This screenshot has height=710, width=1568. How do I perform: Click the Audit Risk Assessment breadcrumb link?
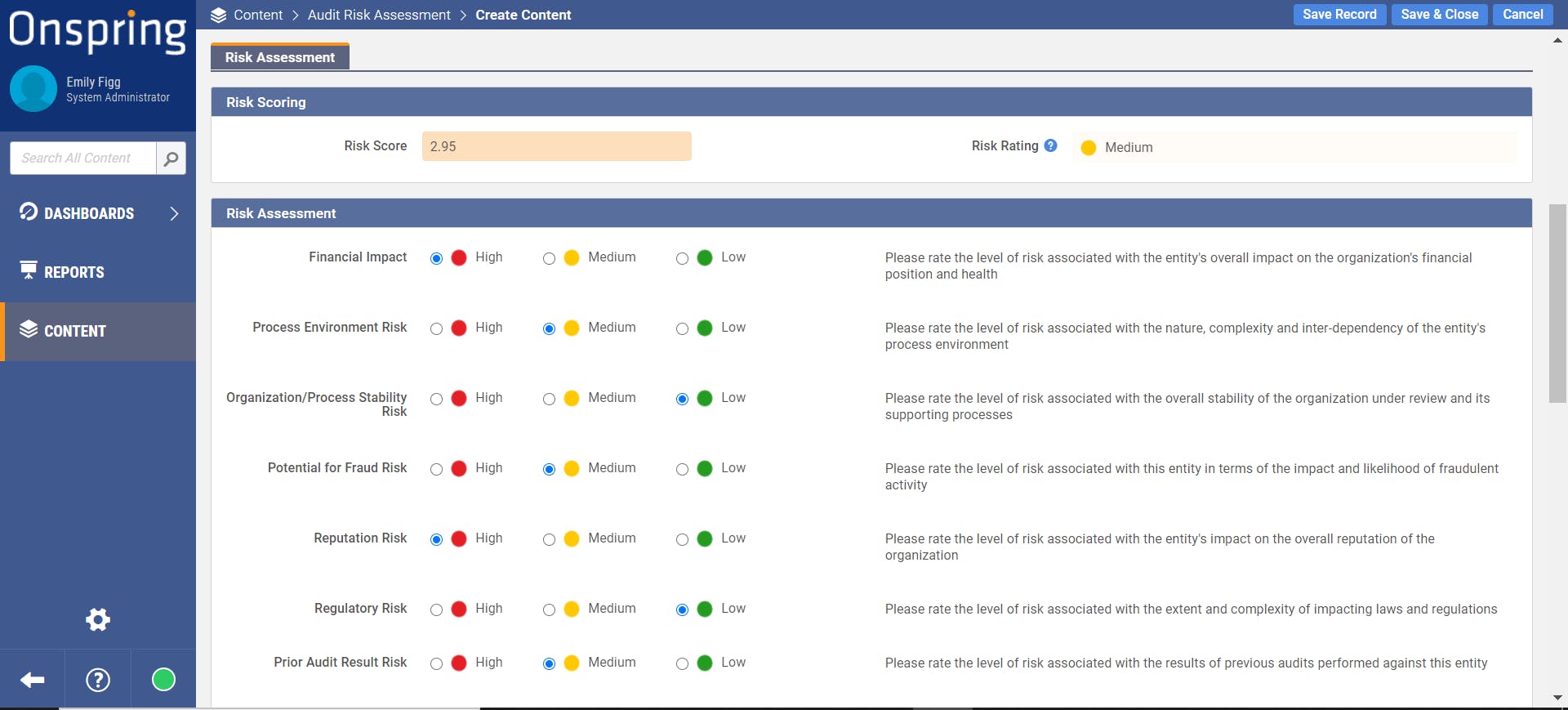[x=379, y=15]
